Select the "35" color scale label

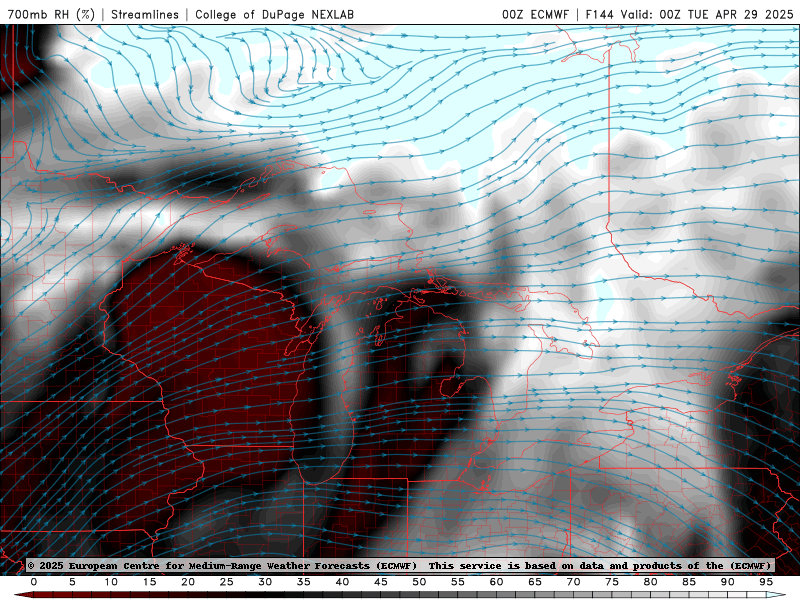(x=304, y=582)
